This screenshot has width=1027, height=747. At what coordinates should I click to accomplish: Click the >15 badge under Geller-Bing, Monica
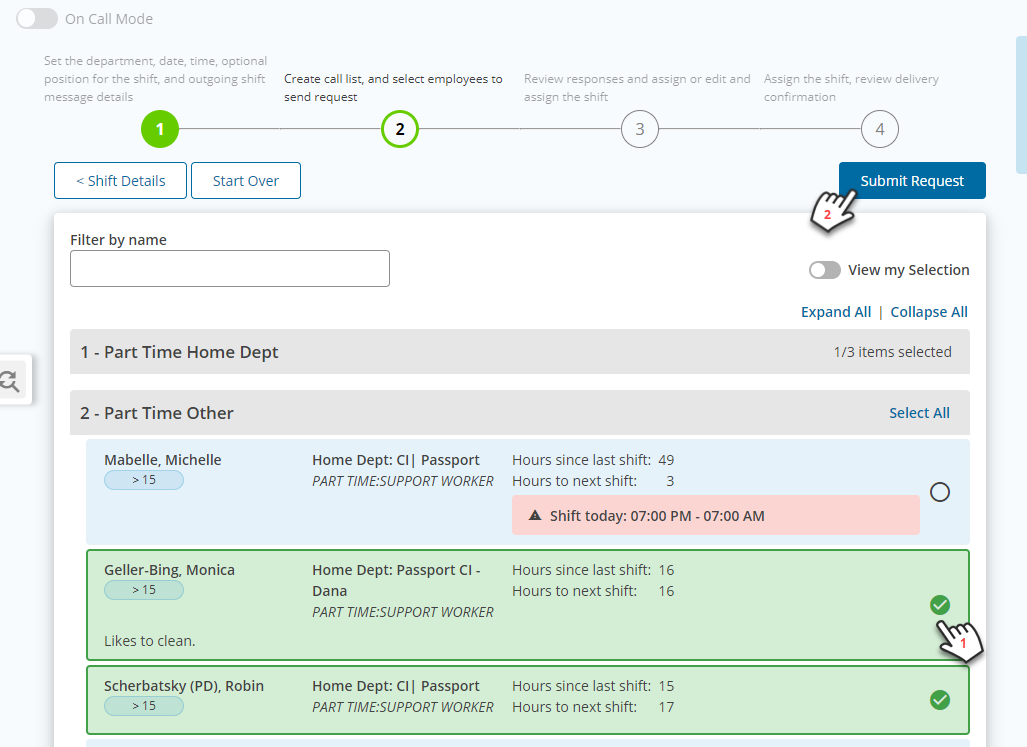click(144, 590)
